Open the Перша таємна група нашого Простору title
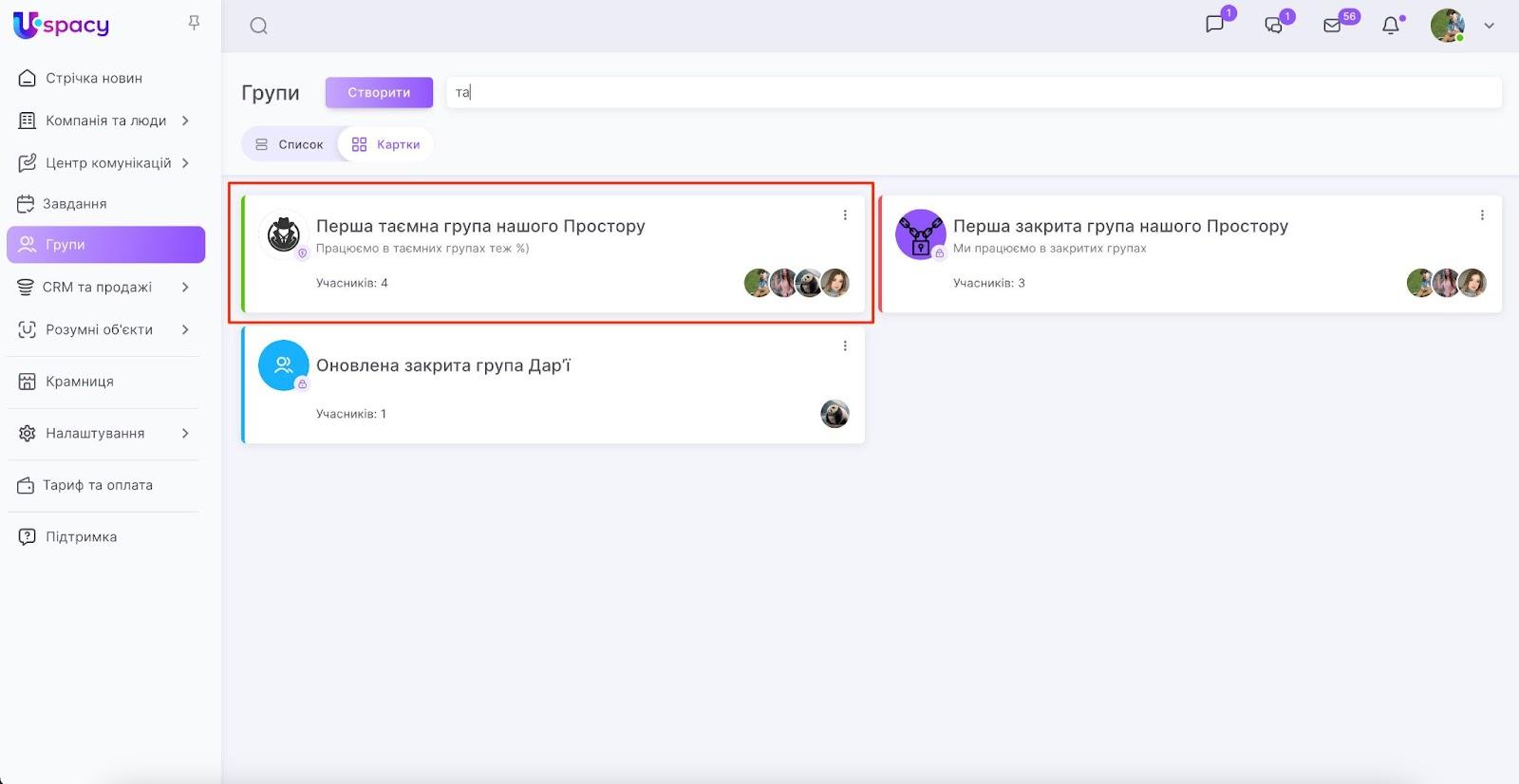This screenshot has height=784, width=1519. click(480, 226)
